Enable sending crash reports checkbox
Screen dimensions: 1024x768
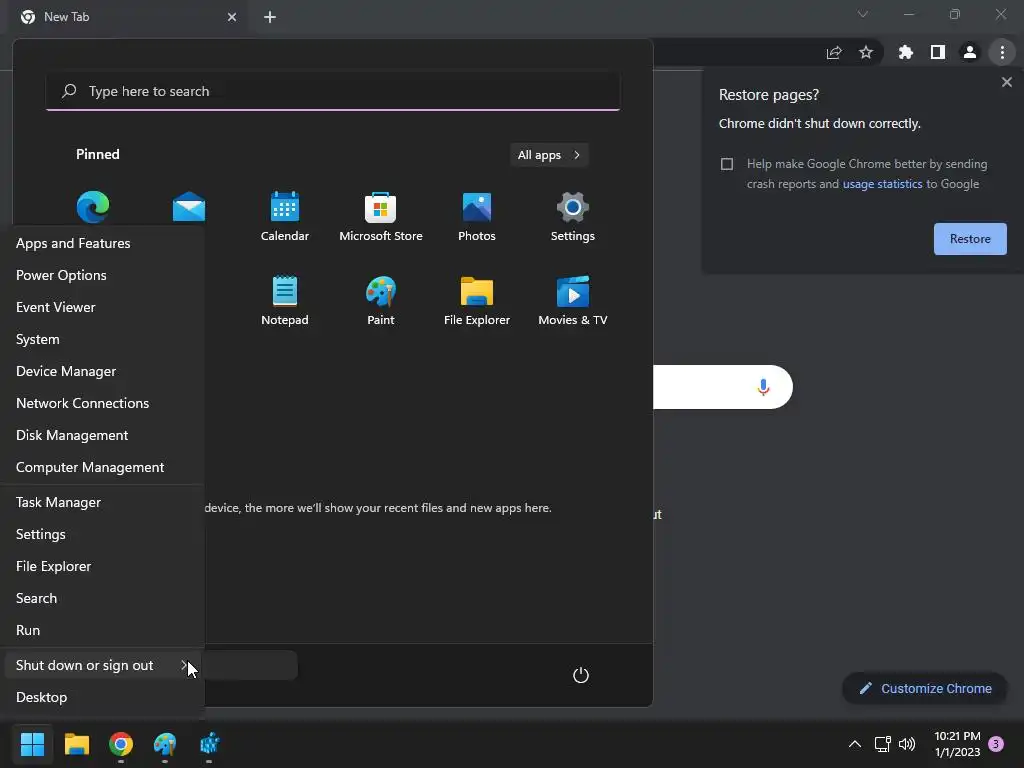727,164
